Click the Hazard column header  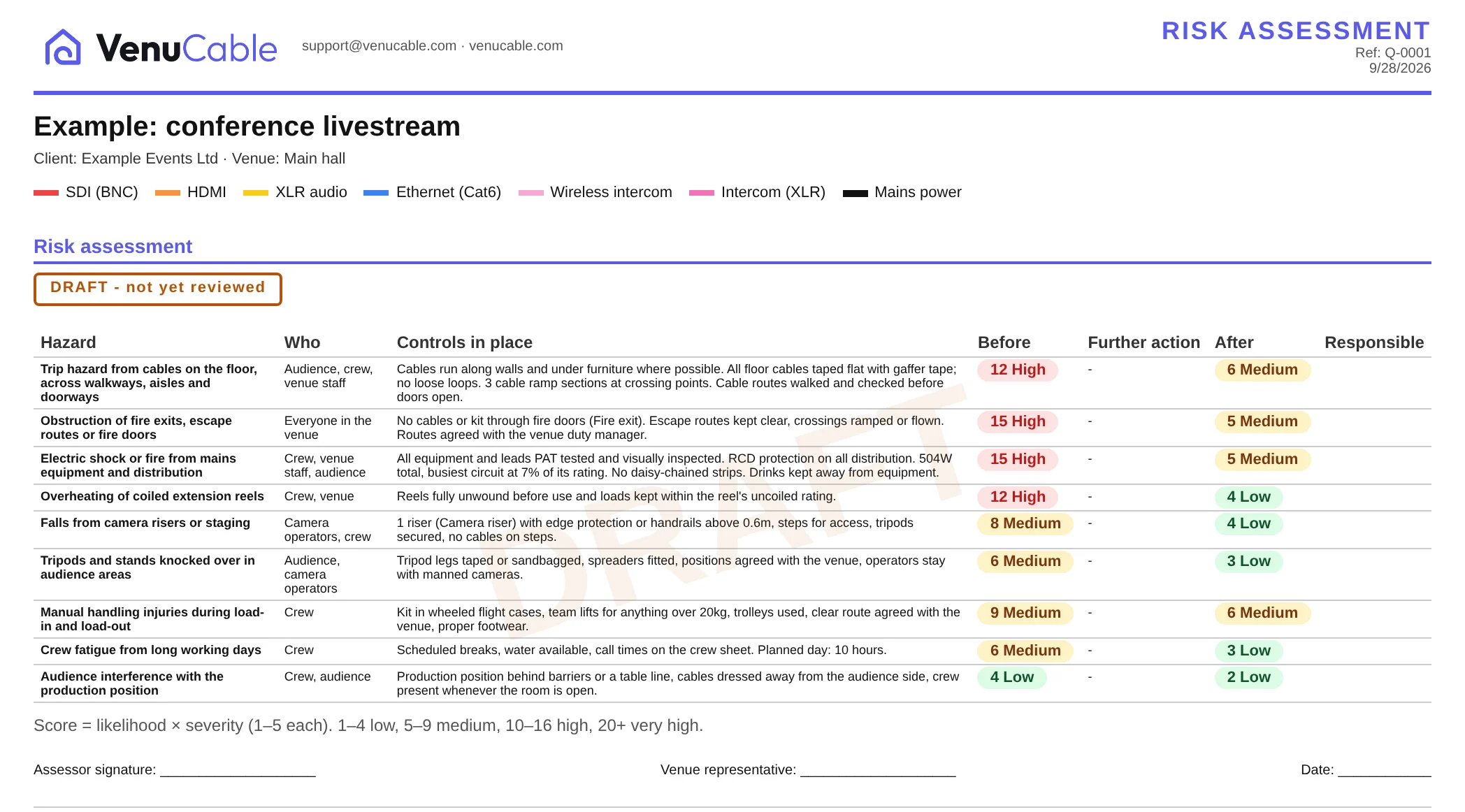coord(68,342)
